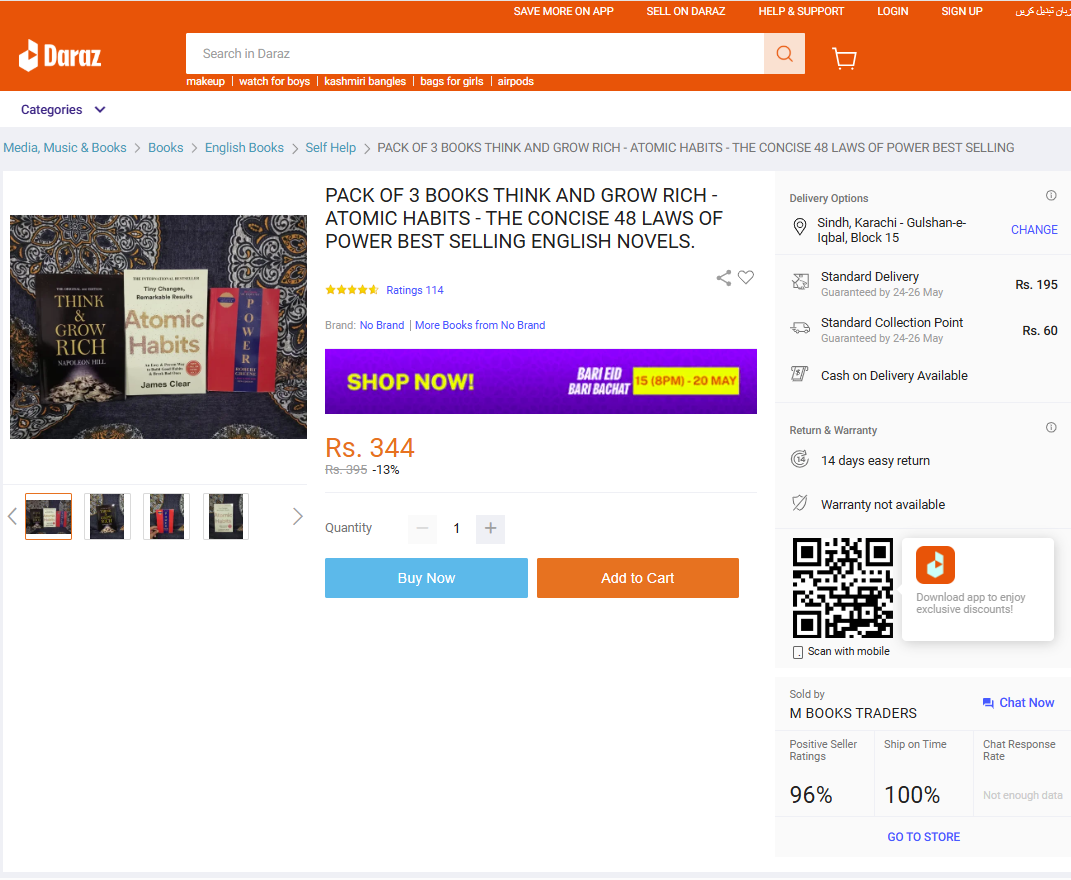Click Standard Collection Point truck icon
The height and width of the screenshot is (880, 1071).
click(x=800, y=328)
